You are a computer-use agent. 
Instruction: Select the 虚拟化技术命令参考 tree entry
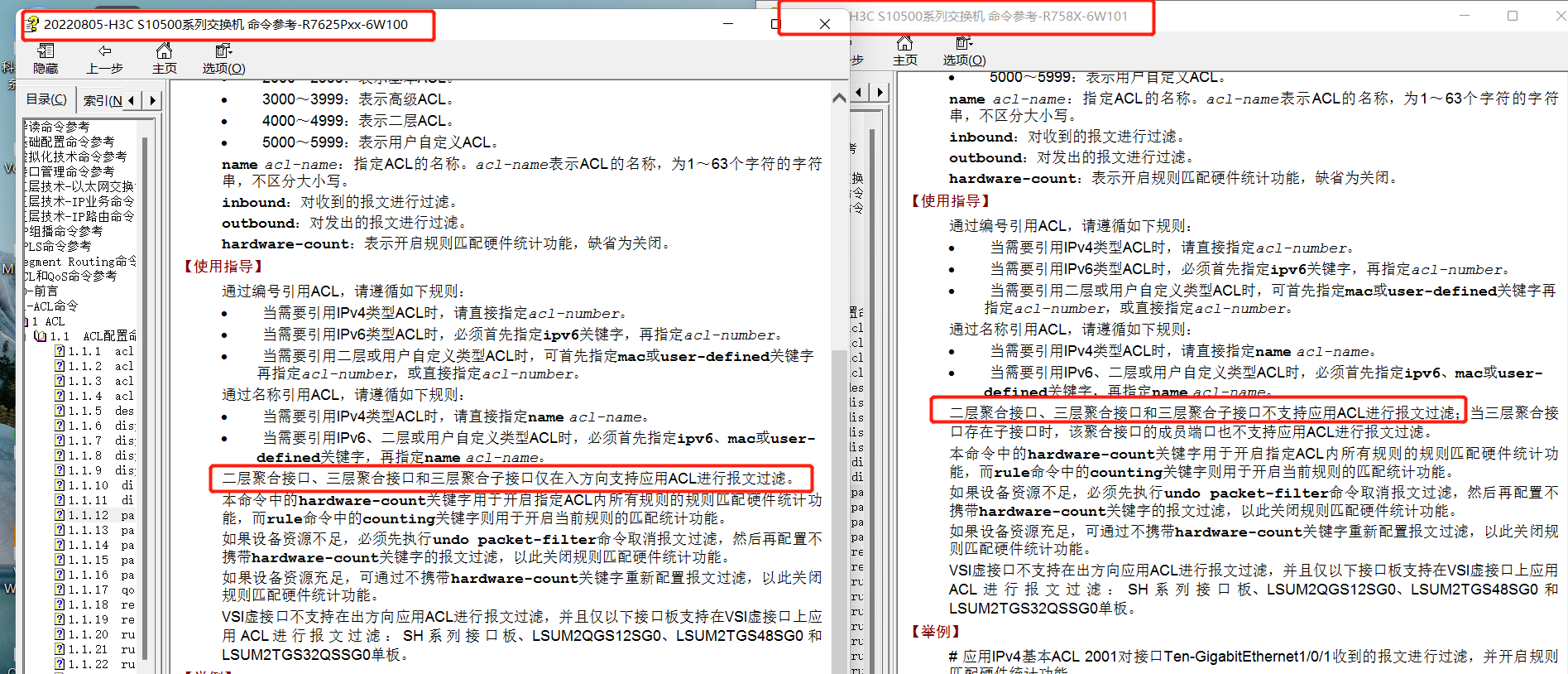point(76,156)
